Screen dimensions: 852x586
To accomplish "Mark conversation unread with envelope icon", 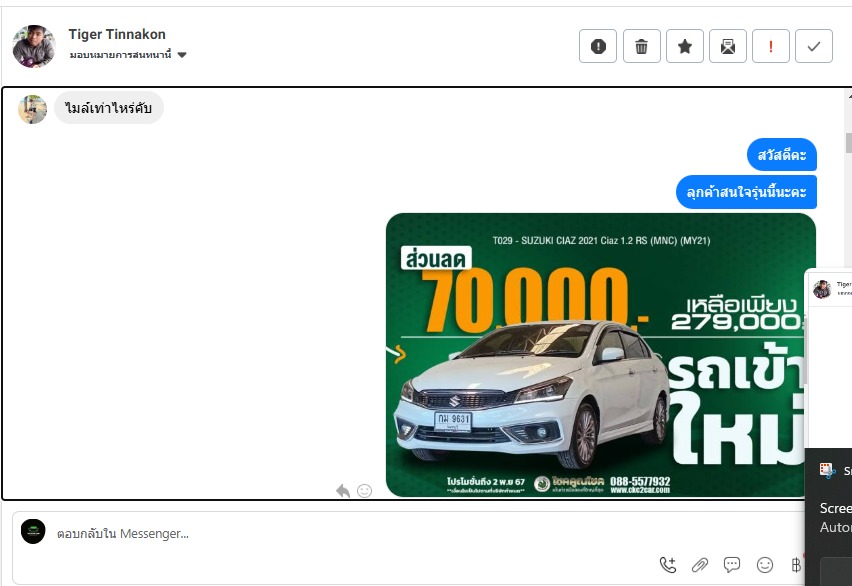I will [x=728, y=46].
